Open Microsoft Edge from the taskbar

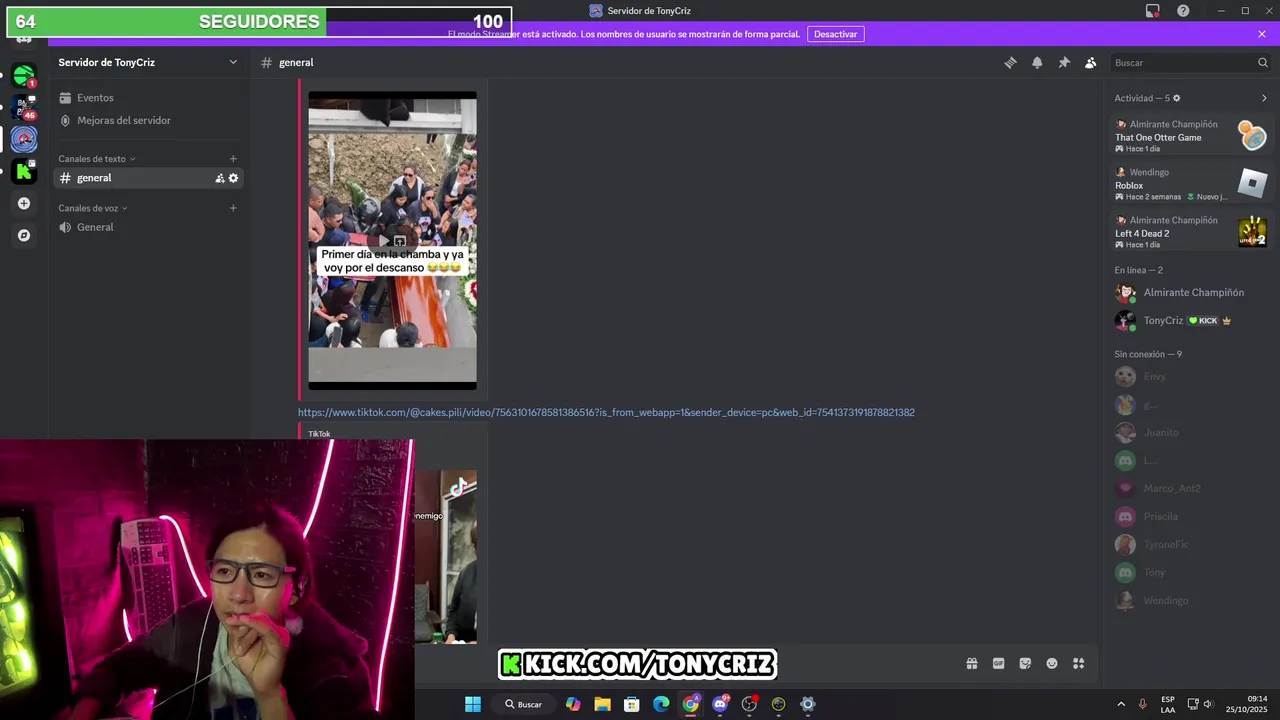pos(661,704)
